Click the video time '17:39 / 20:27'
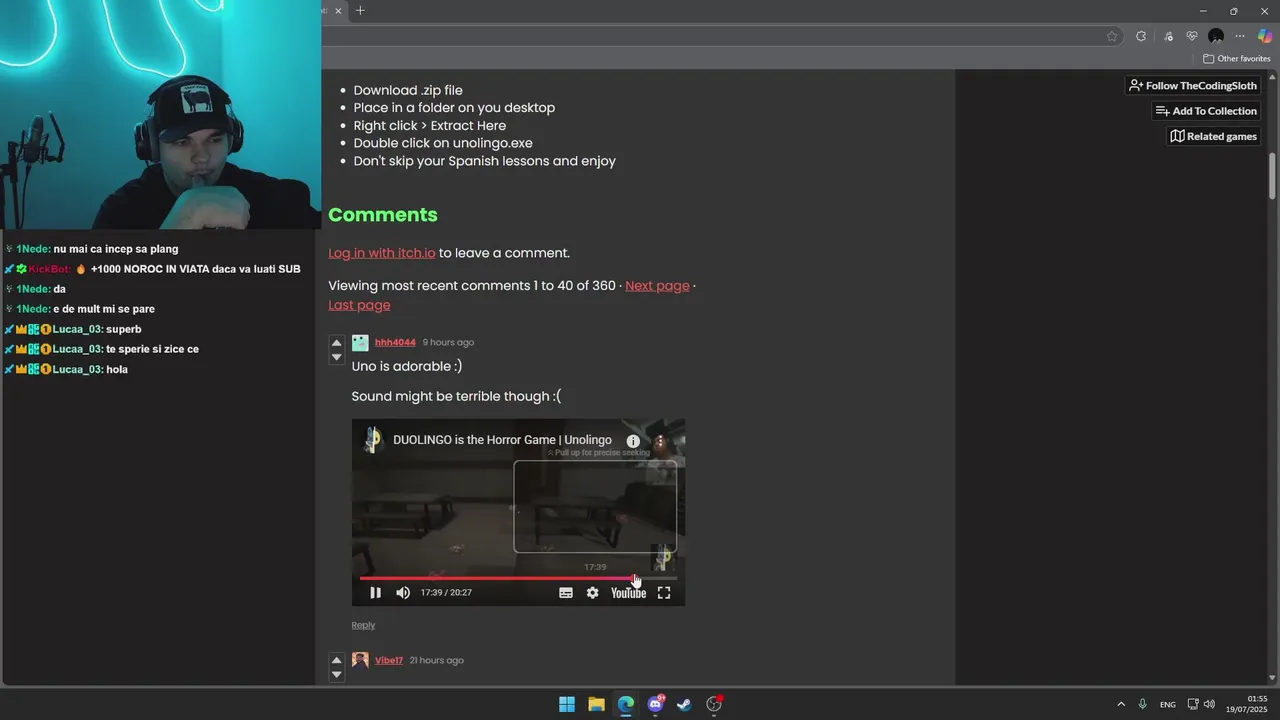Screen dimensions: 1280x720 446,593
